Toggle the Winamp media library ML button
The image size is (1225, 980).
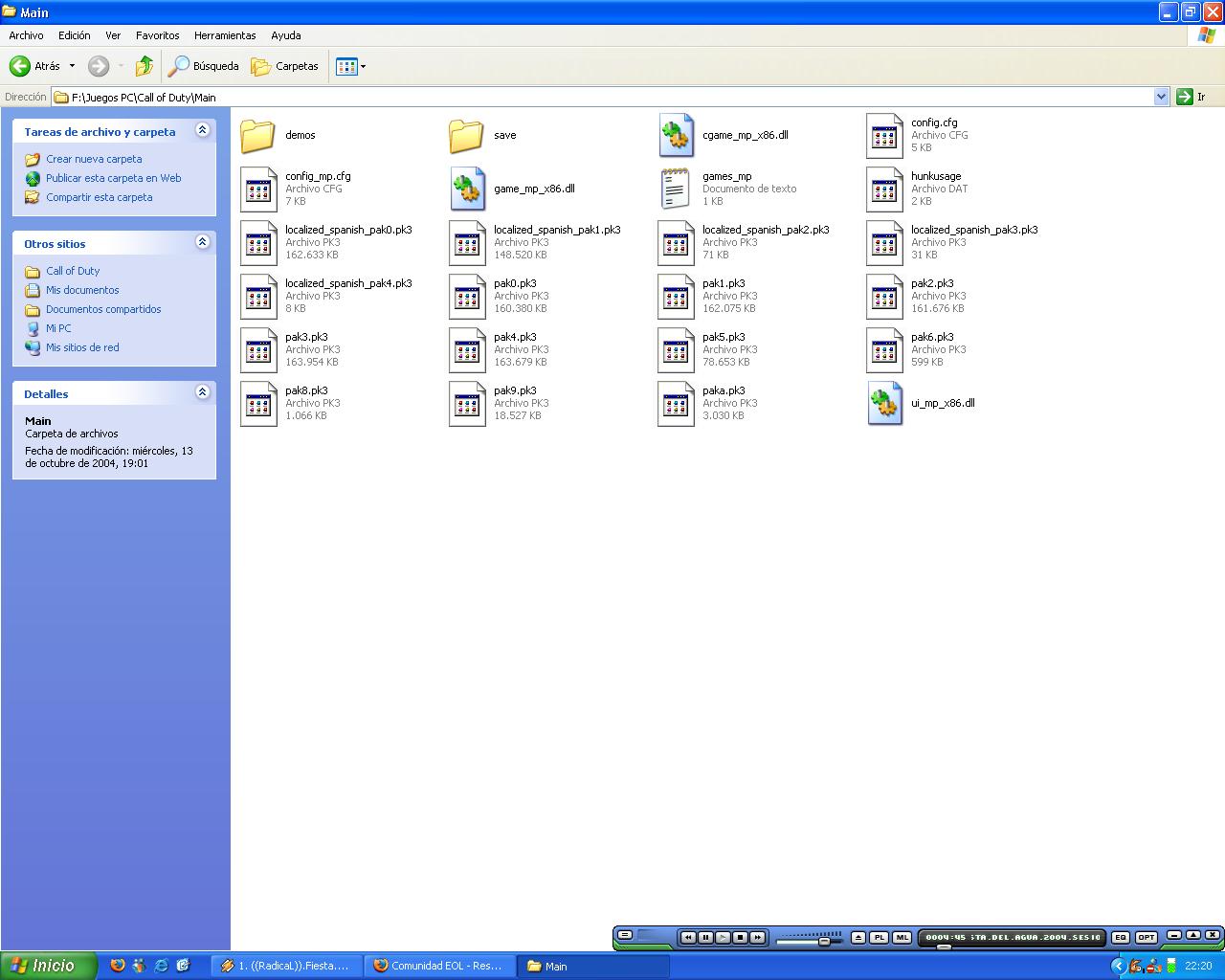tap(902, 938)
